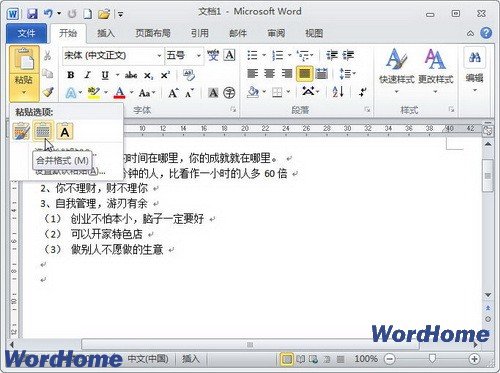Screen dimensions: 500x373
Task: Click the enclosed character icon
Action: [229, 93]
